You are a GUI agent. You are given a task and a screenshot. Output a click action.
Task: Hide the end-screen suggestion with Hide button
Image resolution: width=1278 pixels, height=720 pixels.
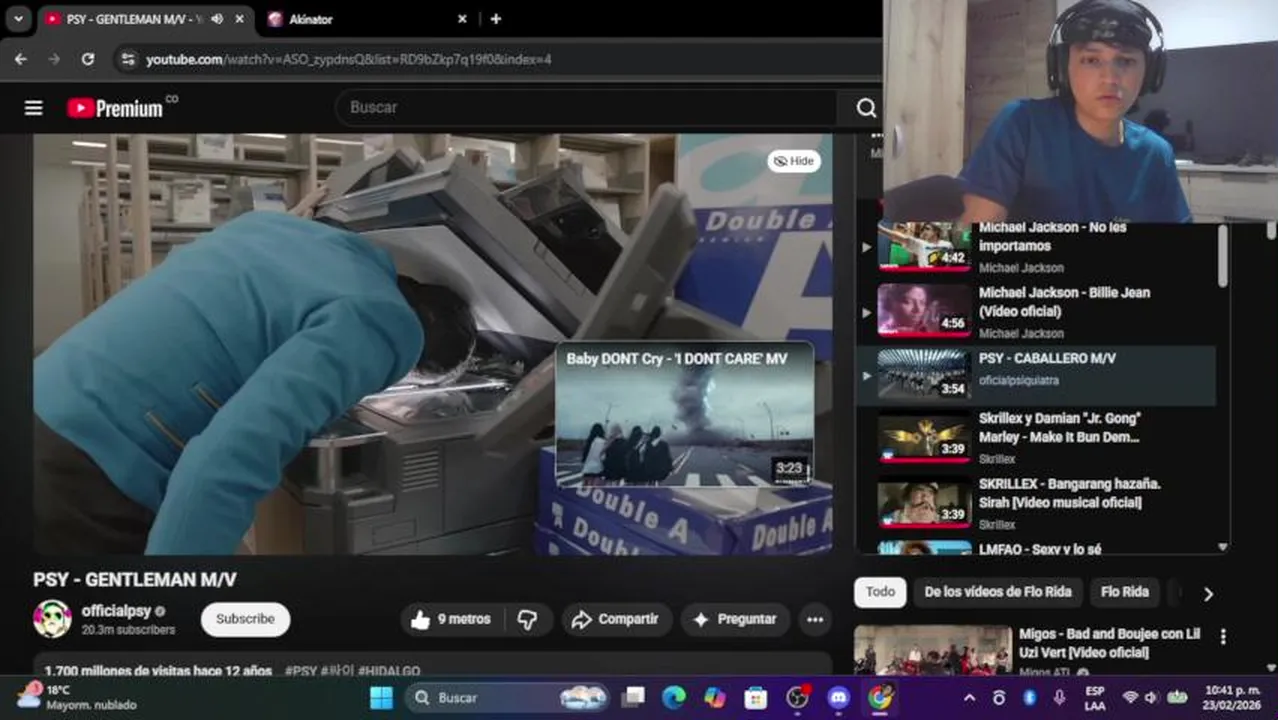tap(794, 161)
